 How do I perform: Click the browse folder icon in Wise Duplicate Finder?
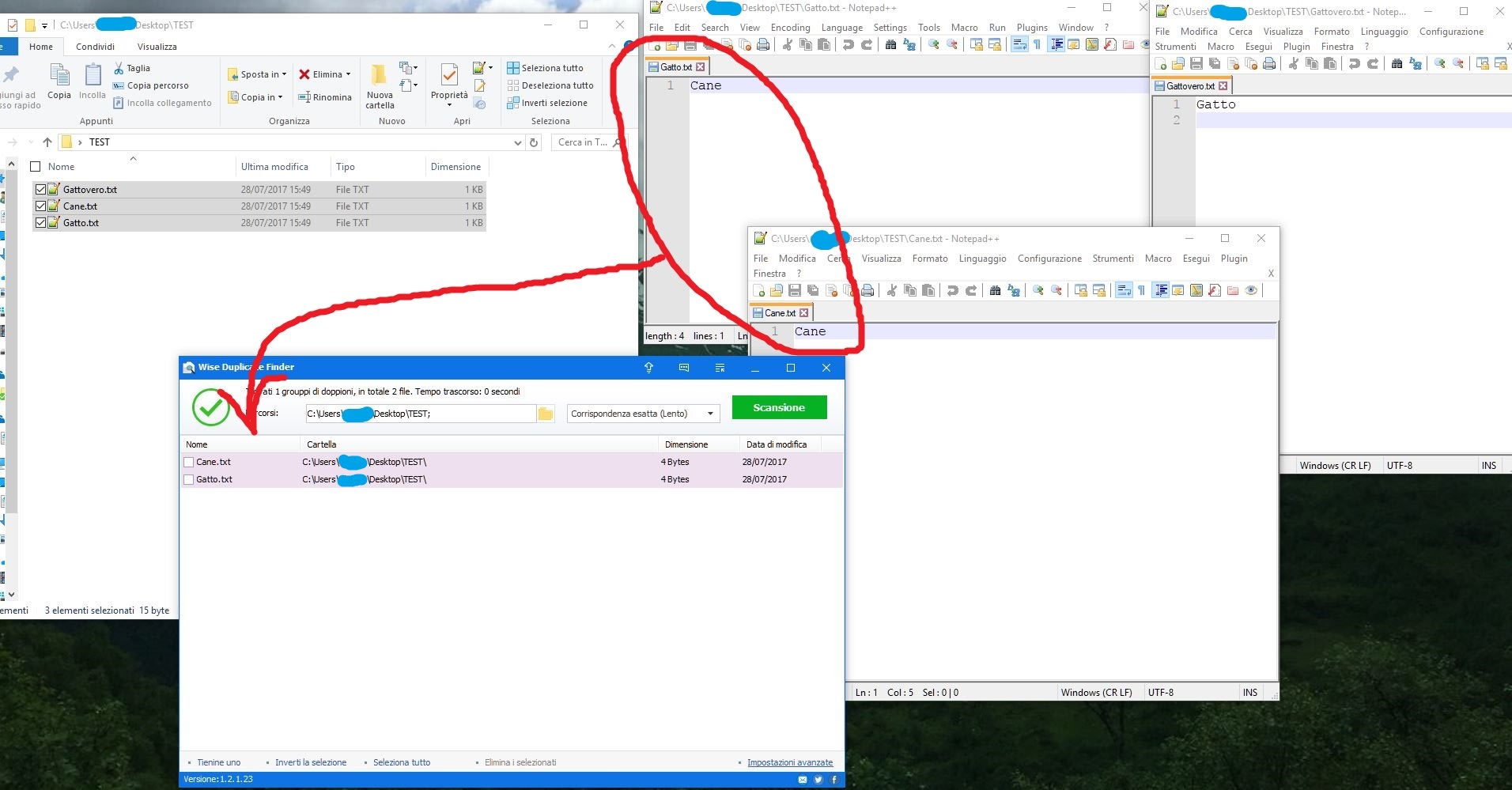click(x=546, y=414)
